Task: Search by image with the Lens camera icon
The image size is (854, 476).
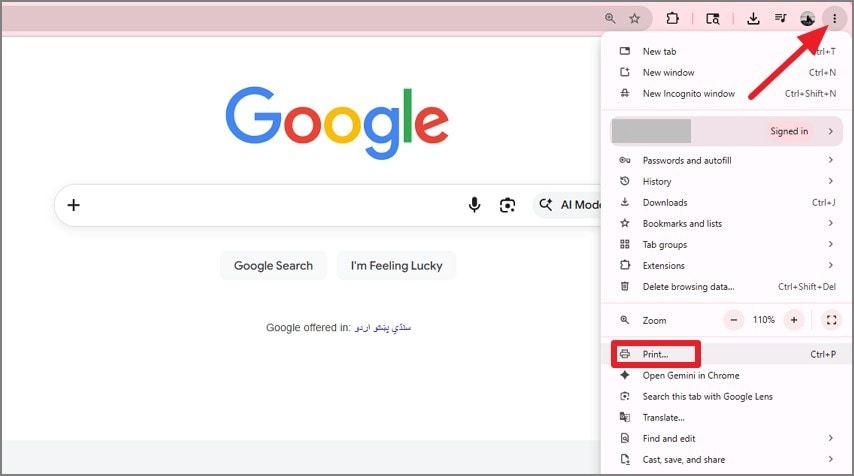Action: point(507,205)
